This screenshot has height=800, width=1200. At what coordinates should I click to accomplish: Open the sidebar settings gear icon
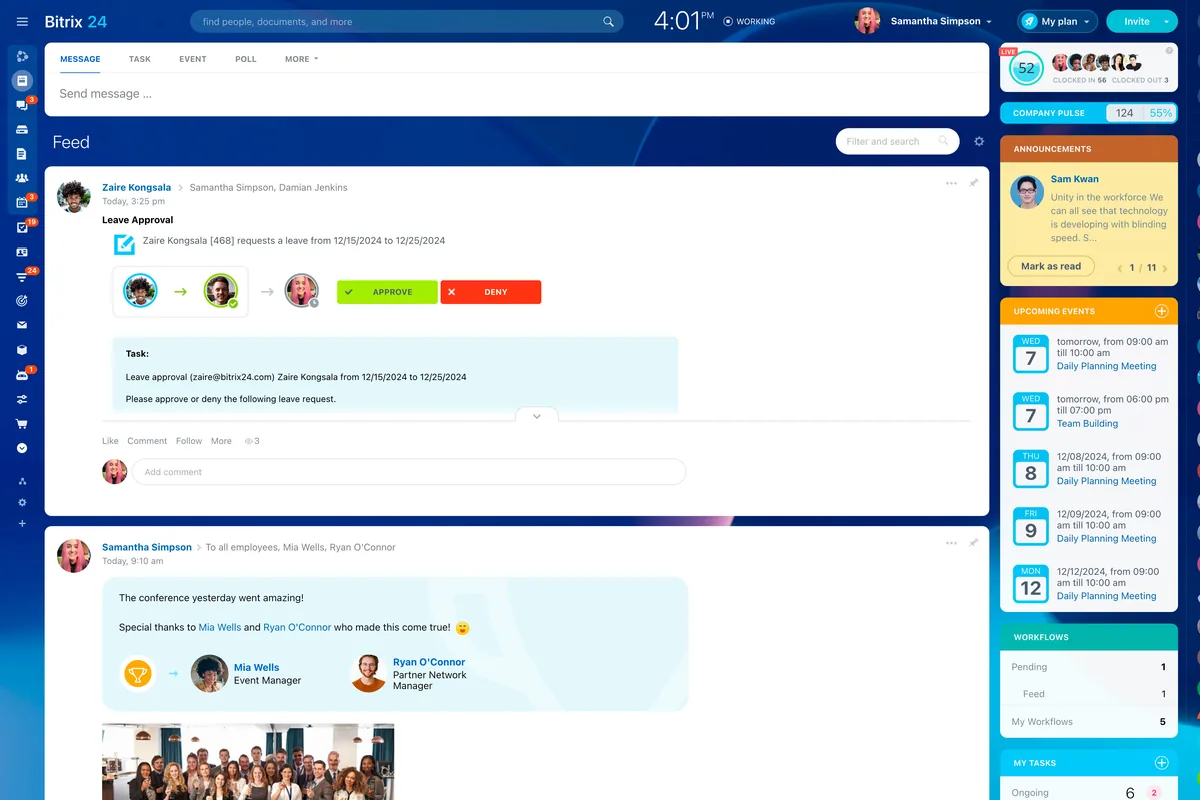coord(22,502)
